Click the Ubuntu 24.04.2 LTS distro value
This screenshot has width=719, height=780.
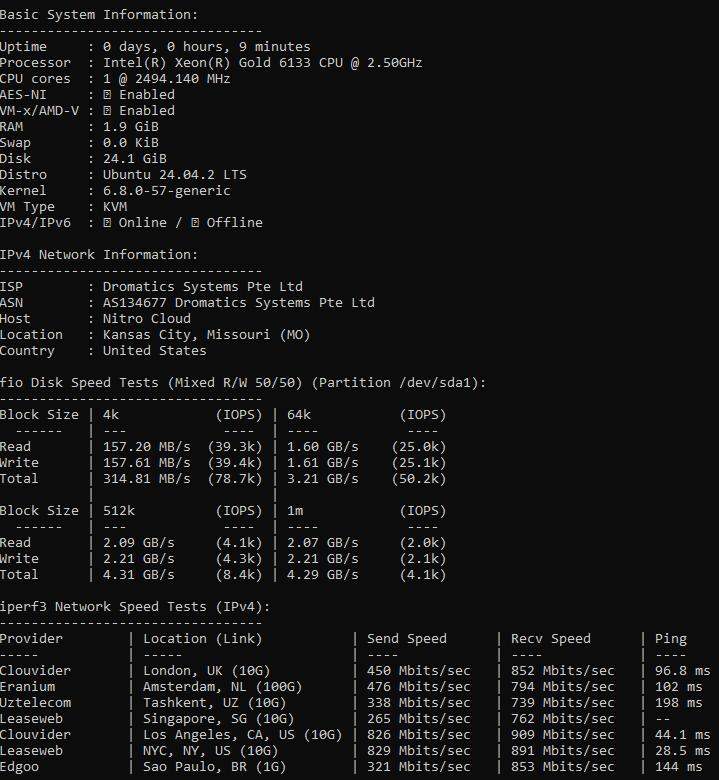175,175
